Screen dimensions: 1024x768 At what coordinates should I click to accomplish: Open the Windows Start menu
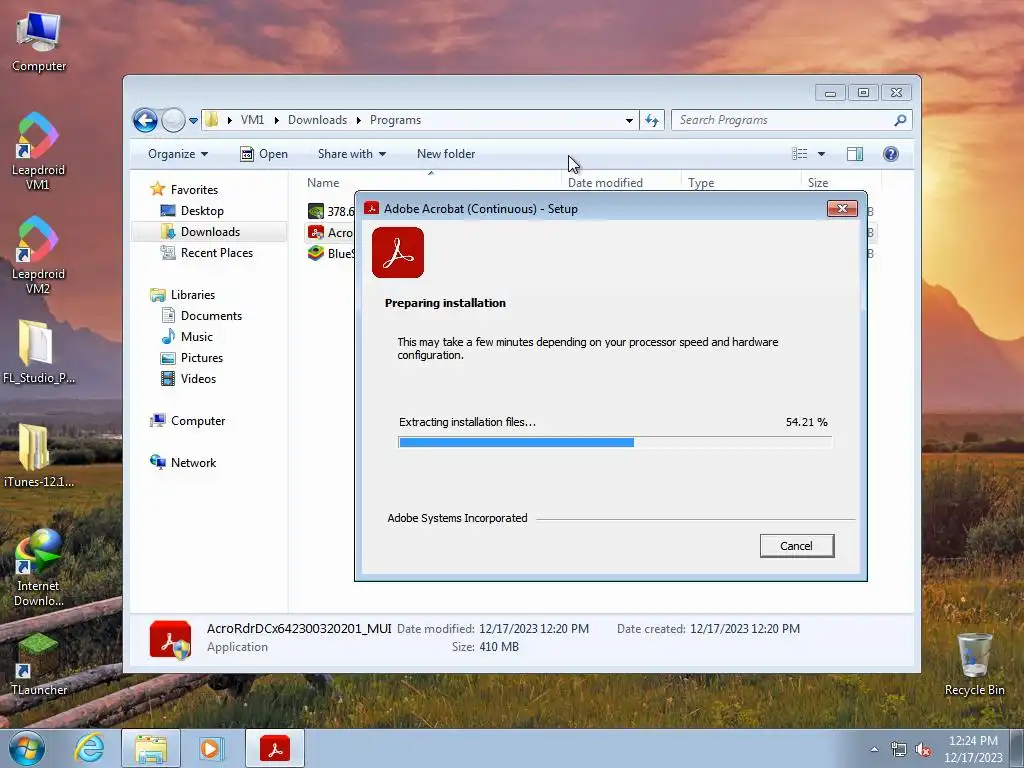[x=26, y=748]
